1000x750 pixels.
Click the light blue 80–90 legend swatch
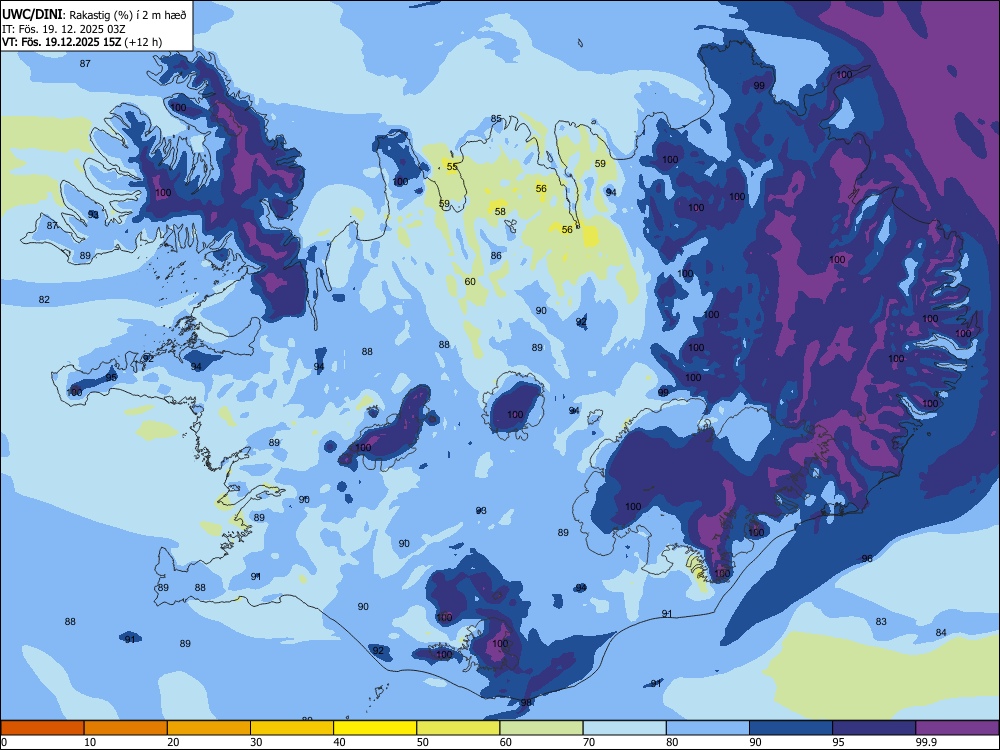tap(708, 728)
